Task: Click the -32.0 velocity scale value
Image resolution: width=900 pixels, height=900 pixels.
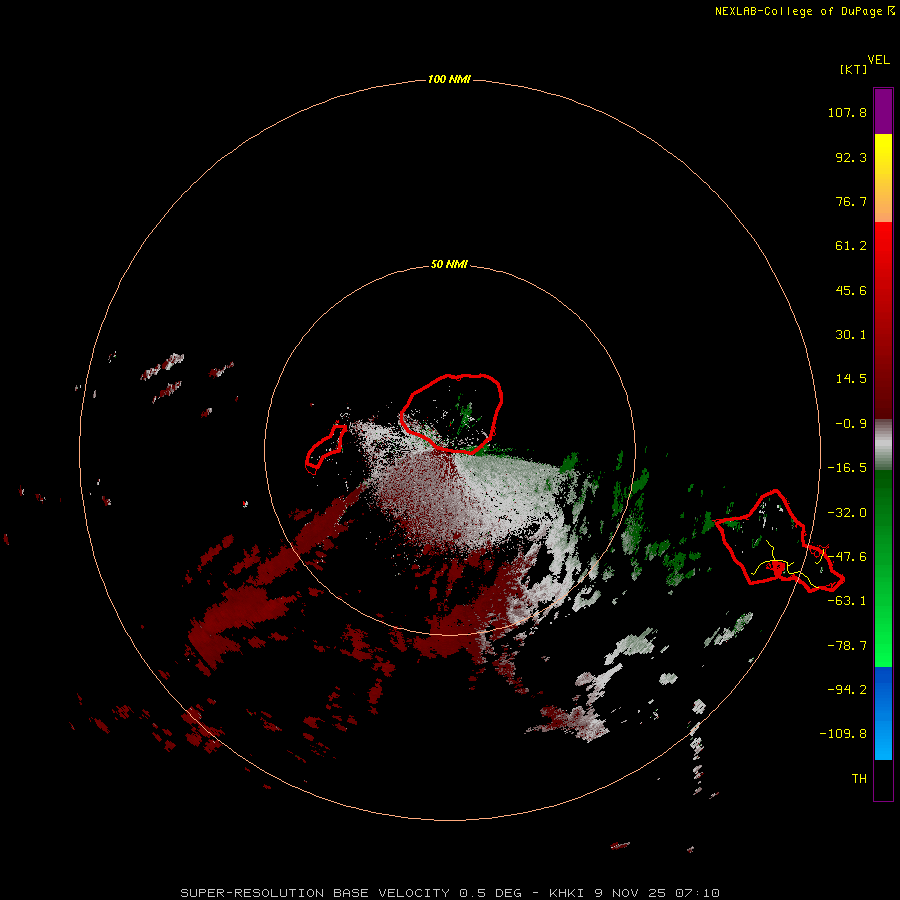Action: coord(847,513)
